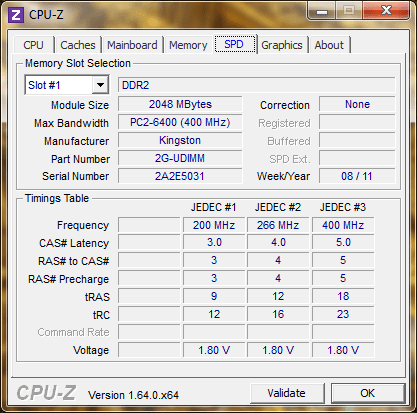Select the JEDEC #1 voltage 1.80 V
This screenshot has height=413, width=417.
point(214,350)
